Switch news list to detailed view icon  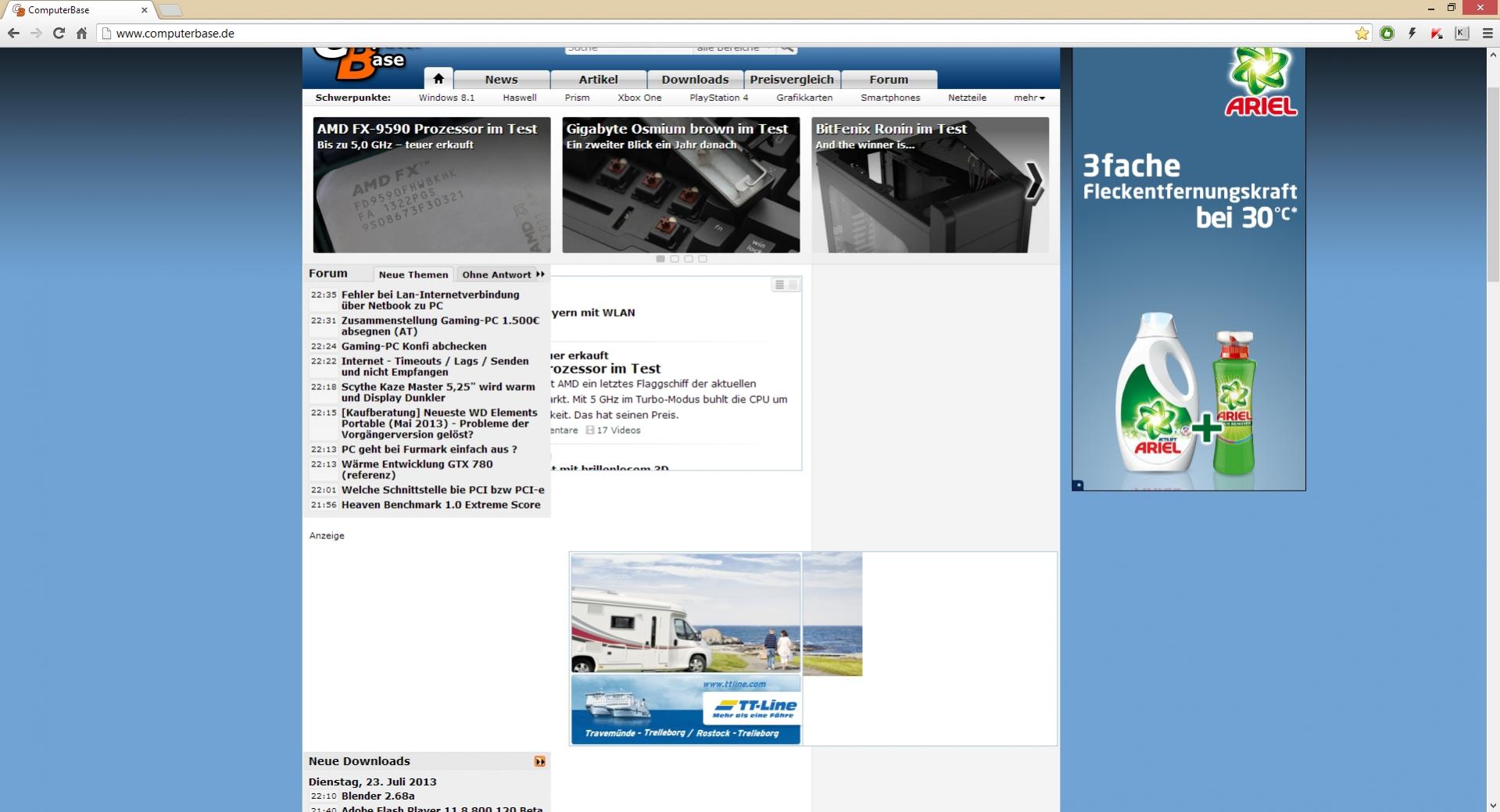[x=779, y=285]
